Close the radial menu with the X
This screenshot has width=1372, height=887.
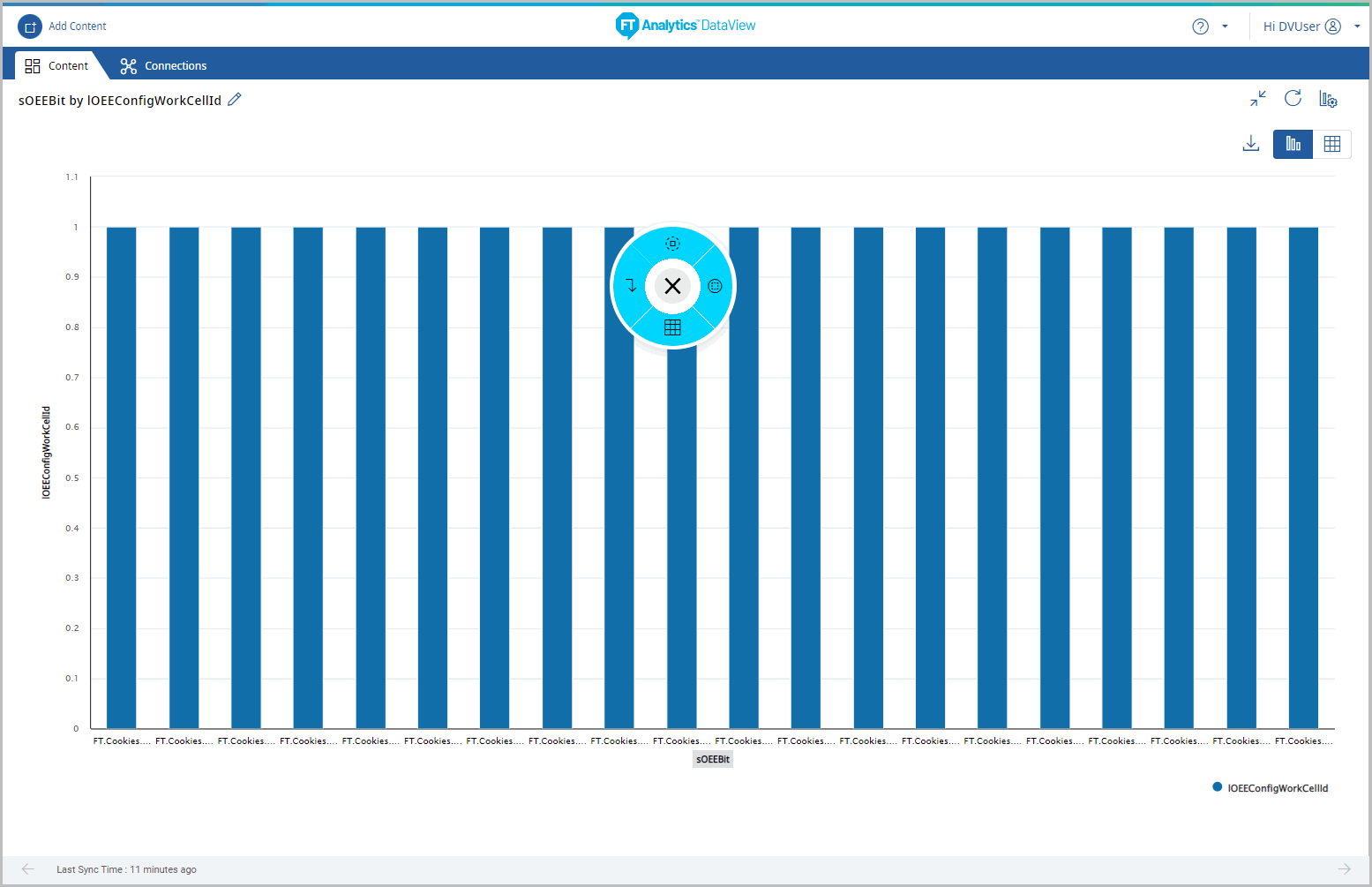[x=672, y=286]
